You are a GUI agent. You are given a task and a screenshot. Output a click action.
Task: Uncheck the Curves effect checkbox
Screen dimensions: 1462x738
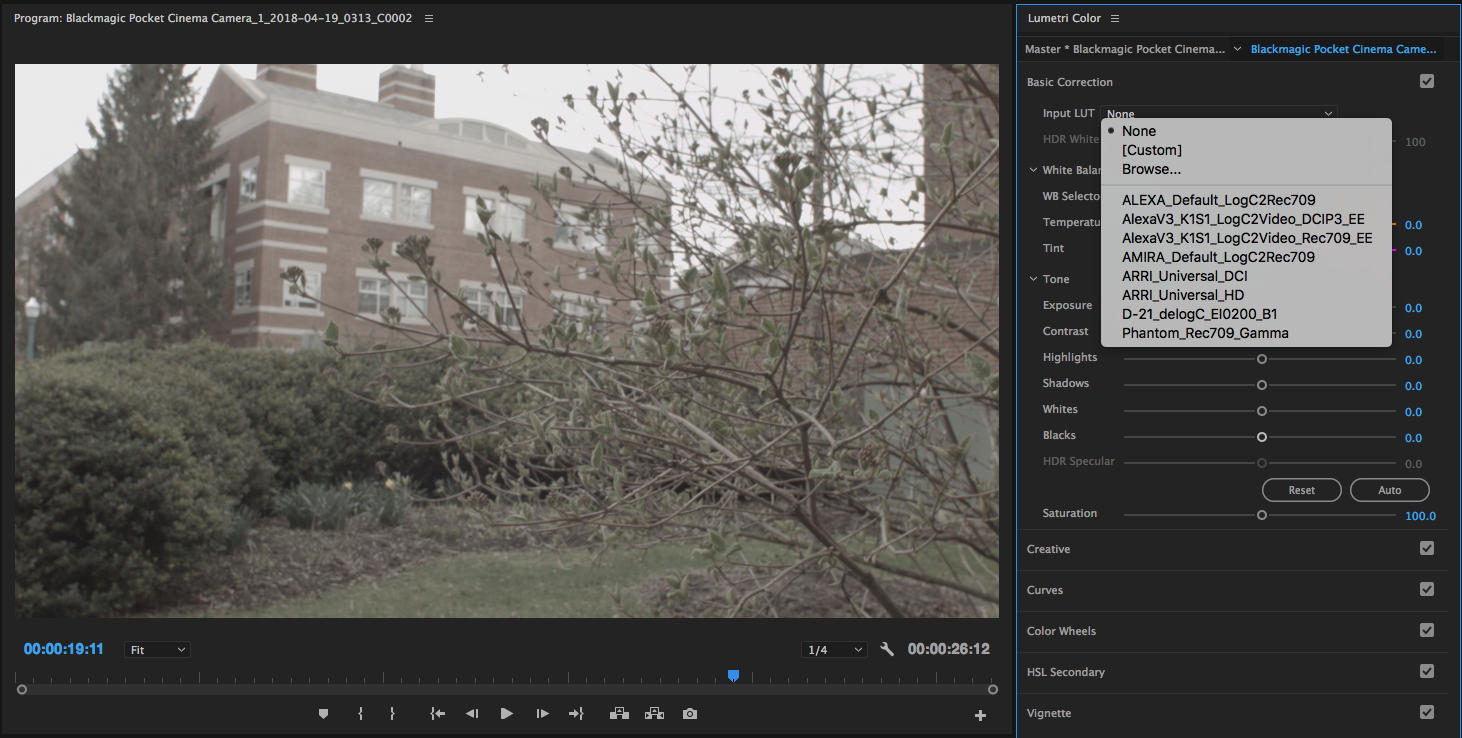point(1427,589)
